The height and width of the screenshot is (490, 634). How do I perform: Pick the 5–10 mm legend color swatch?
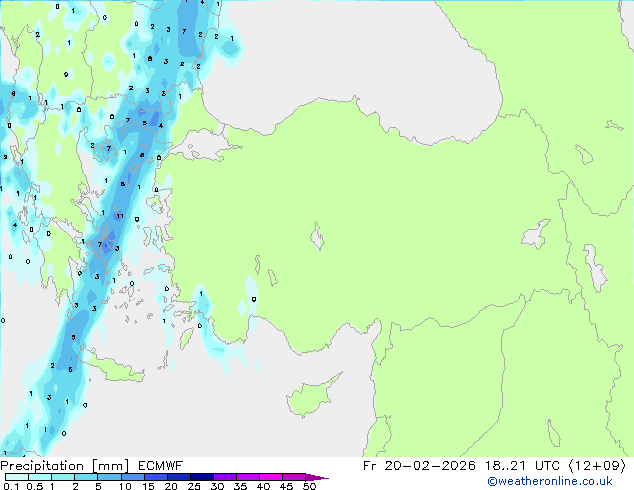coord(109,477)
